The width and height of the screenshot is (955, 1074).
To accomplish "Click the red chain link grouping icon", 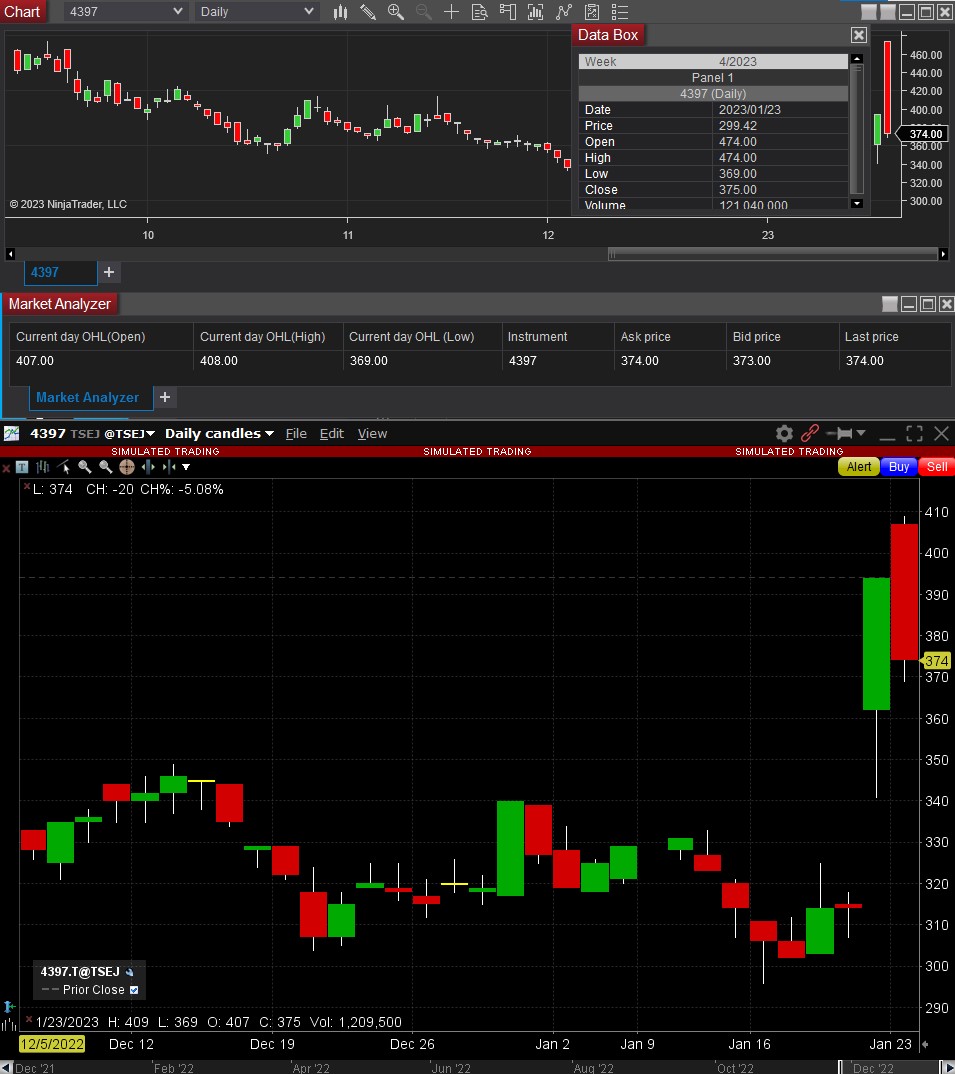I will 810,433.
